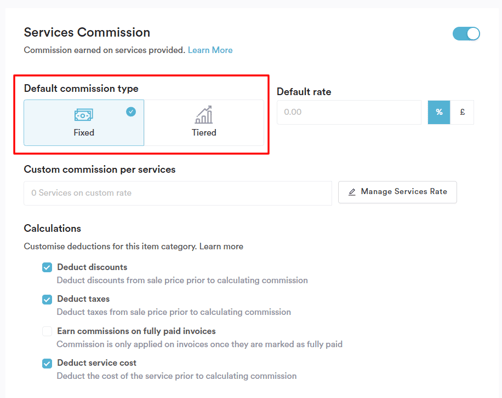Open the Learn more link under Calculations
Image resolution: width=502 pixels, height=398 pixels.
point(221,246)
